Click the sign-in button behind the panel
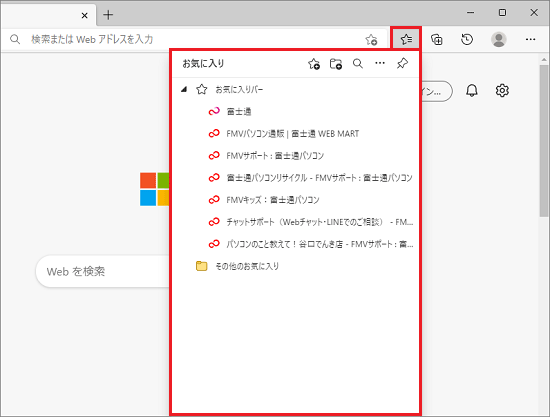Screen dimensions: 550x417 tap(437, 92)
